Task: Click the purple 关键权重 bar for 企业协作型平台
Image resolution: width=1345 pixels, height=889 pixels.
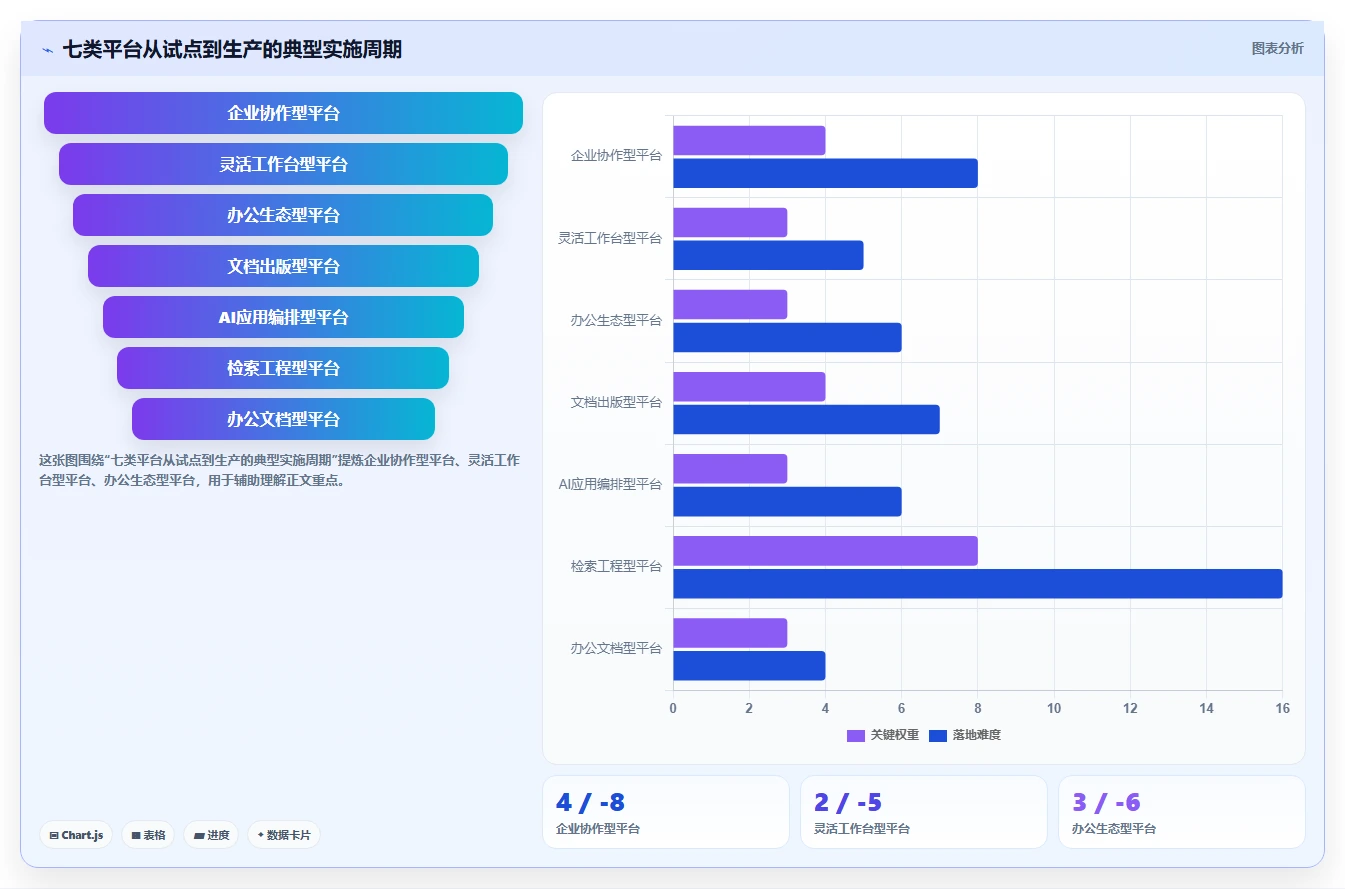Action: (x=749, y=141)
